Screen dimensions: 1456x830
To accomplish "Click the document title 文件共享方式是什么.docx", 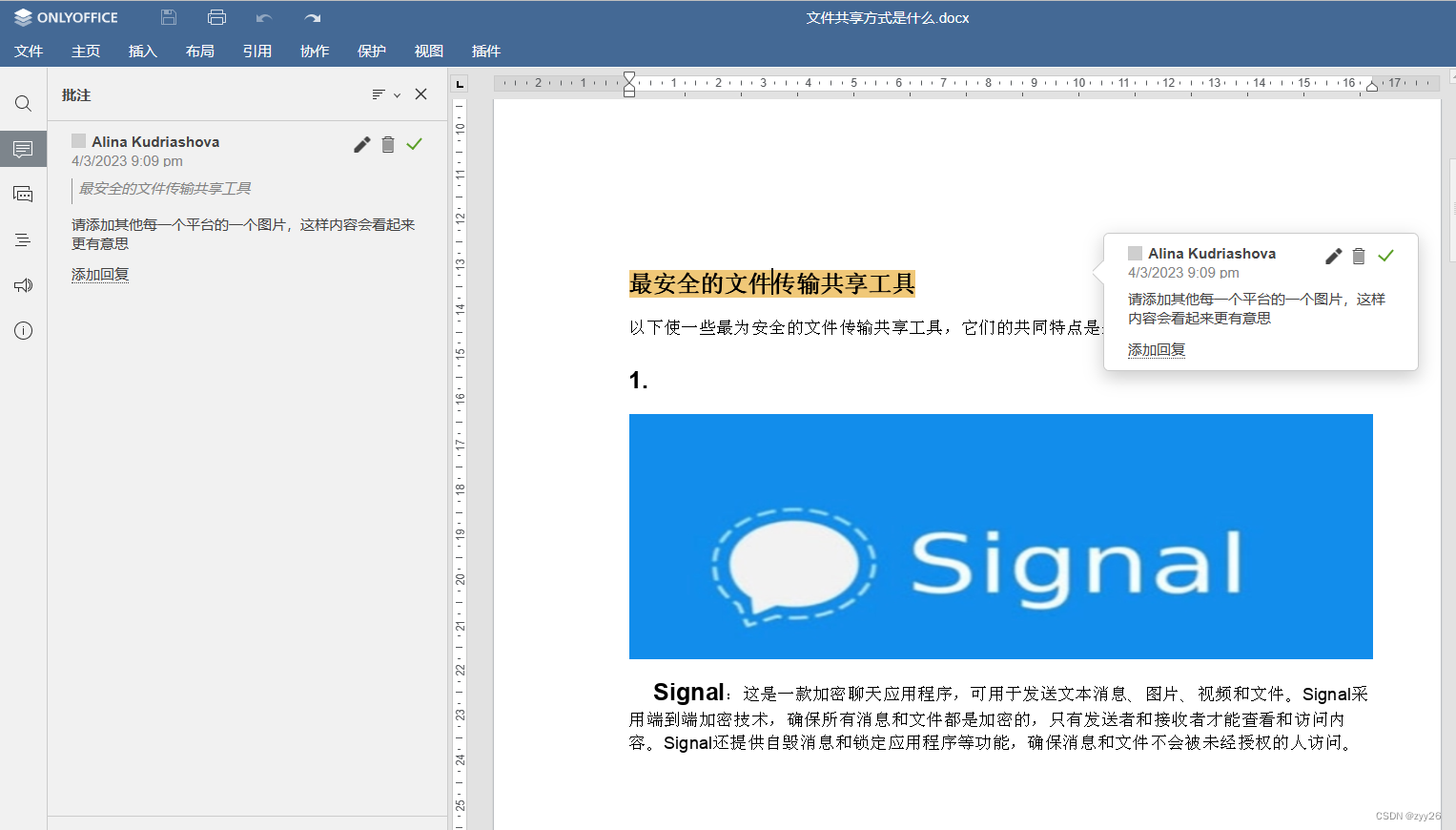I will pyautogui.click(x=888, y=17).
